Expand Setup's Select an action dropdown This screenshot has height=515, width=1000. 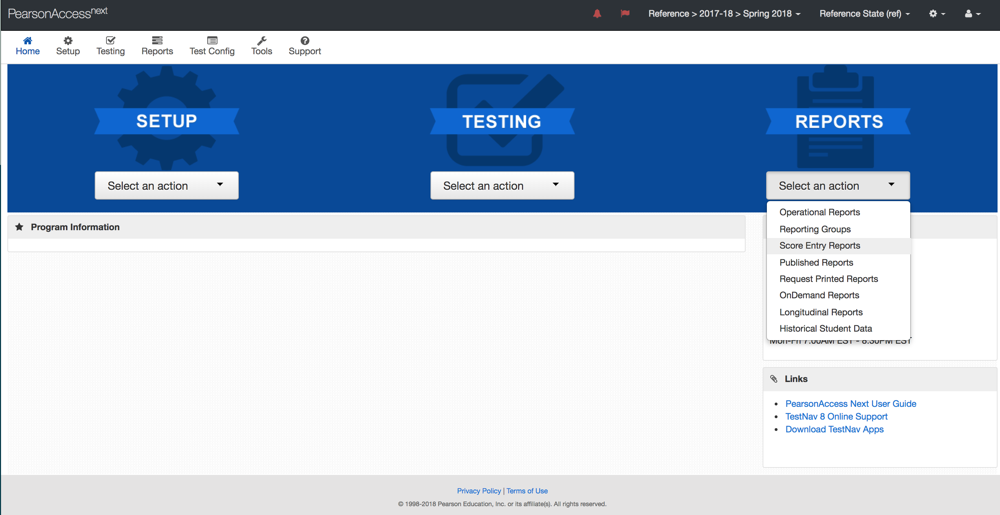click(166, 185)
